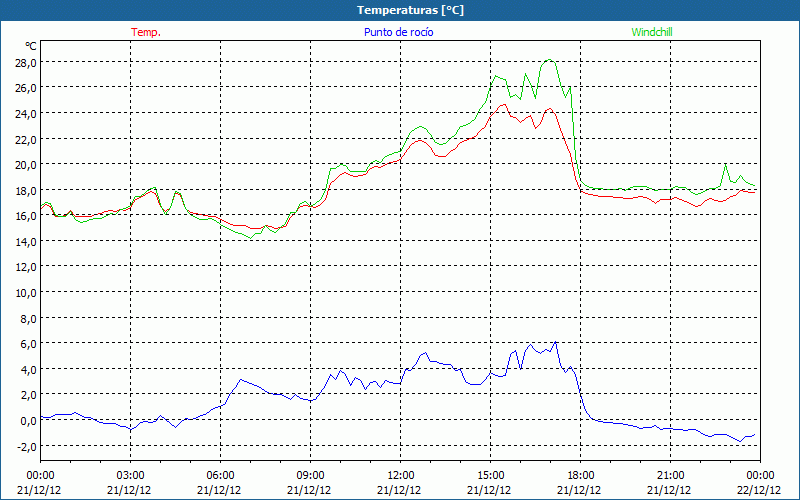Click the 03:00 time axis label
This screenshot has height=500, width=800.
131,476
